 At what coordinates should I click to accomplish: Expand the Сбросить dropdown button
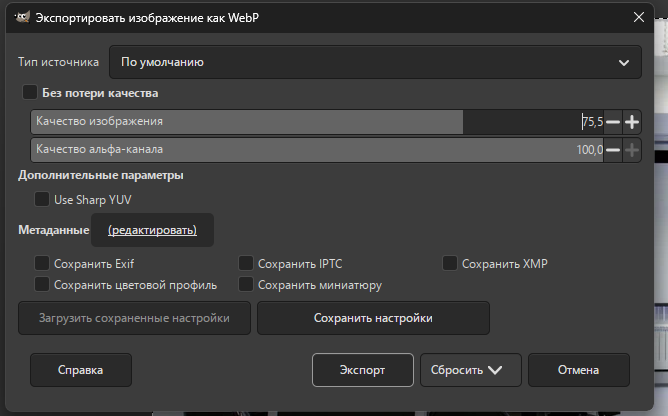(x=471, y=370)
